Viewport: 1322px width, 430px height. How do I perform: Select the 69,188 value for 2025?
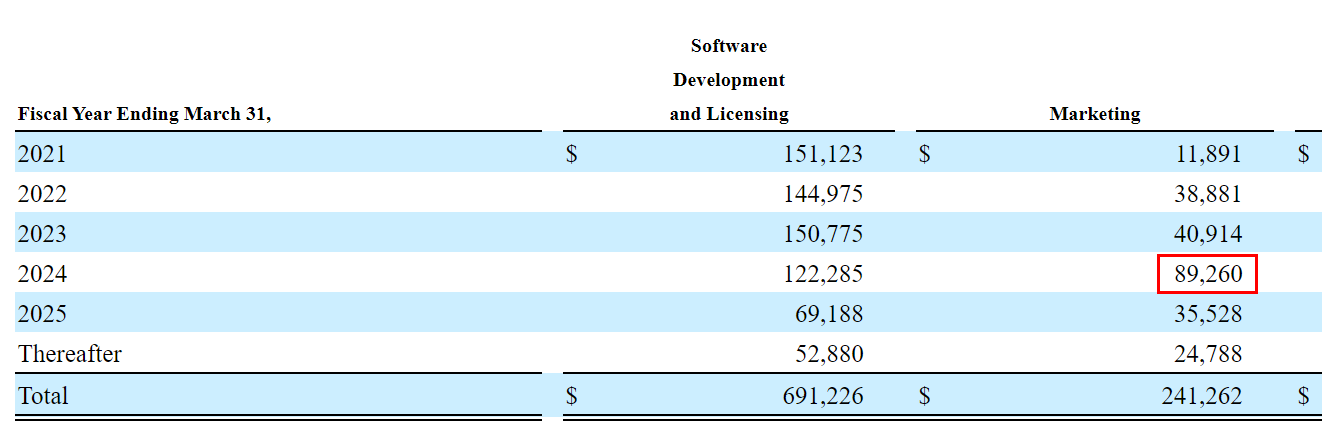(828, 314)
